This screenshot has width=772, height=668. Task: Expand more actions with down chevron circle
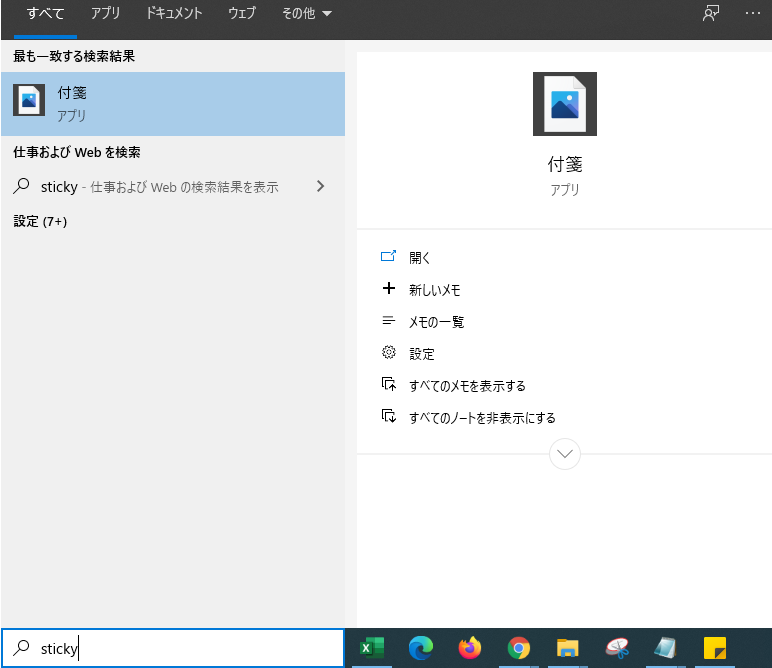(565, 453)
